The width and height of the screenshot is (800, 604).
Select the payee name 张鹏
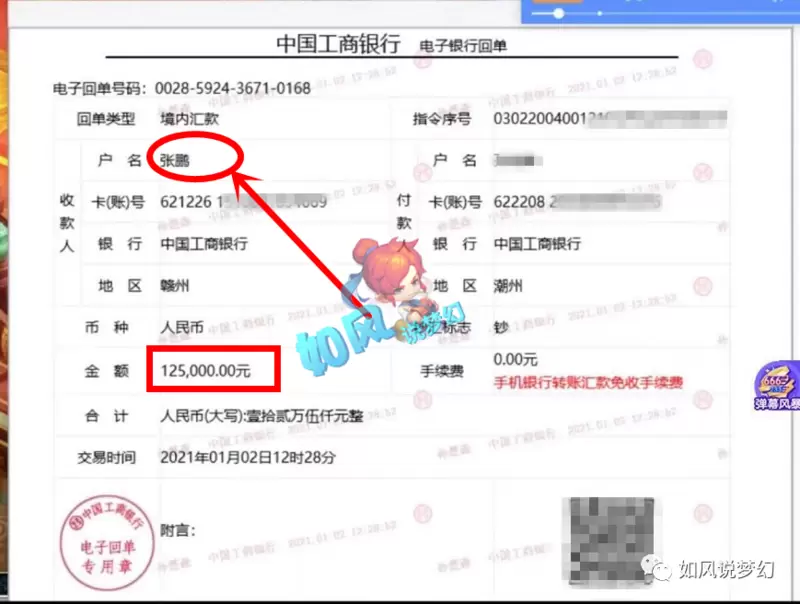point(174,161)
